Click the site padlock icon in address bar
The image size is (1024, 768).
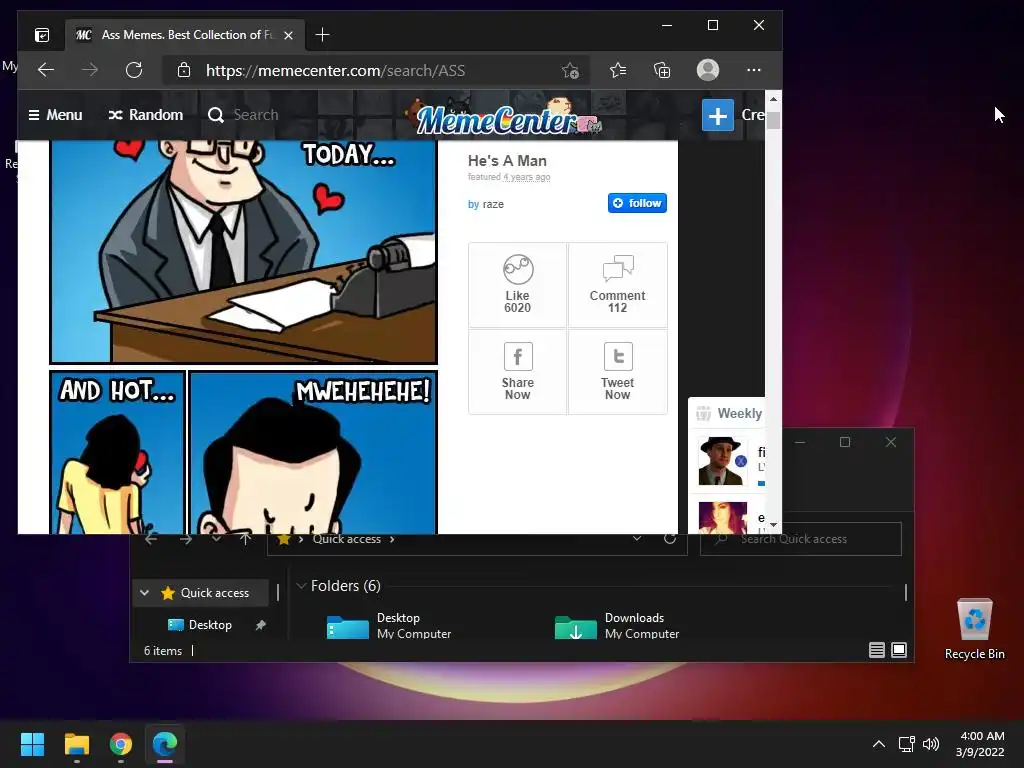[184, 70]
